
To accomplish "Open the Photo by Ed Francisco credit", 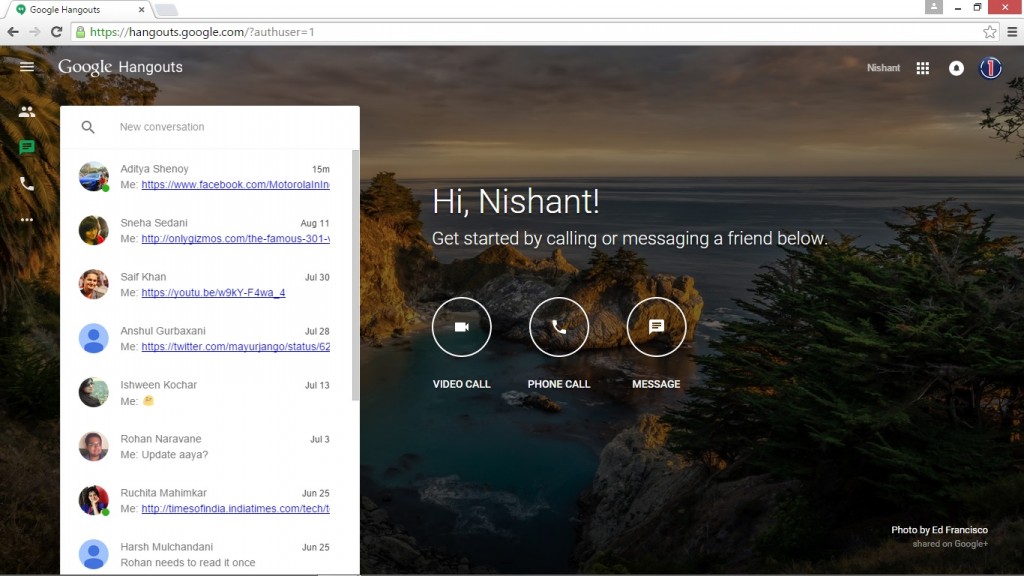I will click(939, 530).
